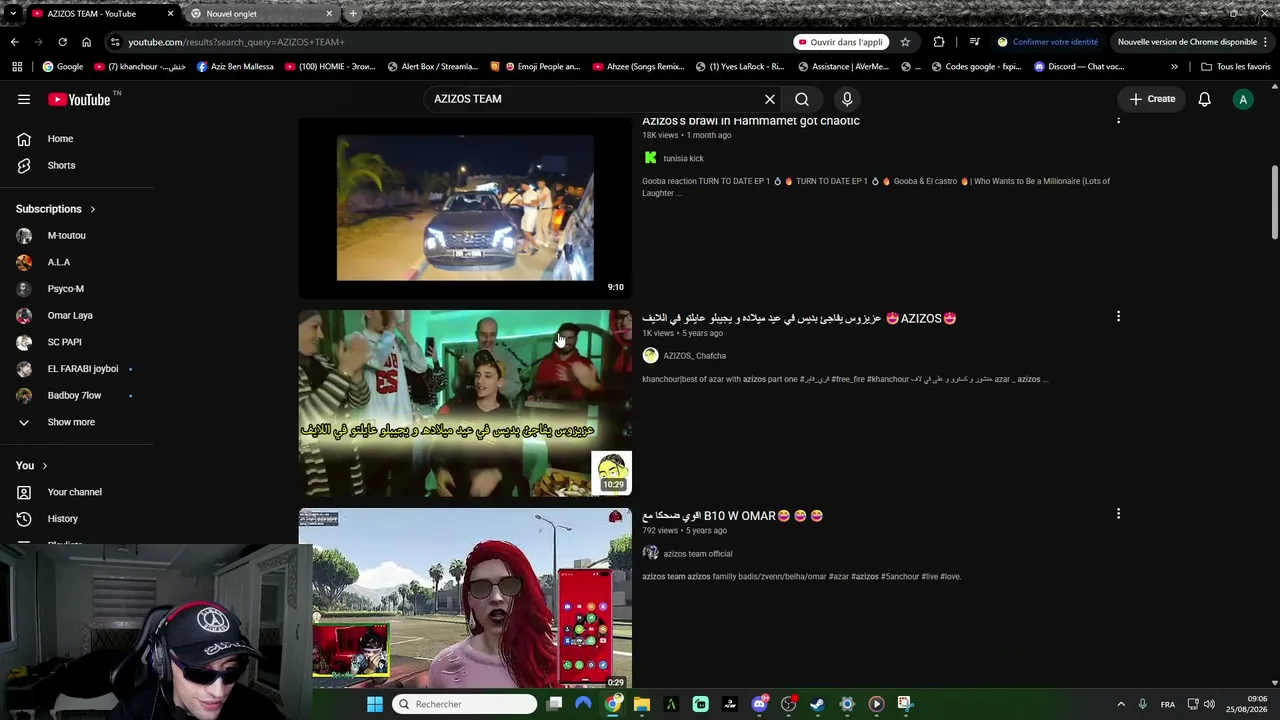Open Chrome extensions puzzle menu
The height and width of the screenshot is (720, 1280).
939,42
